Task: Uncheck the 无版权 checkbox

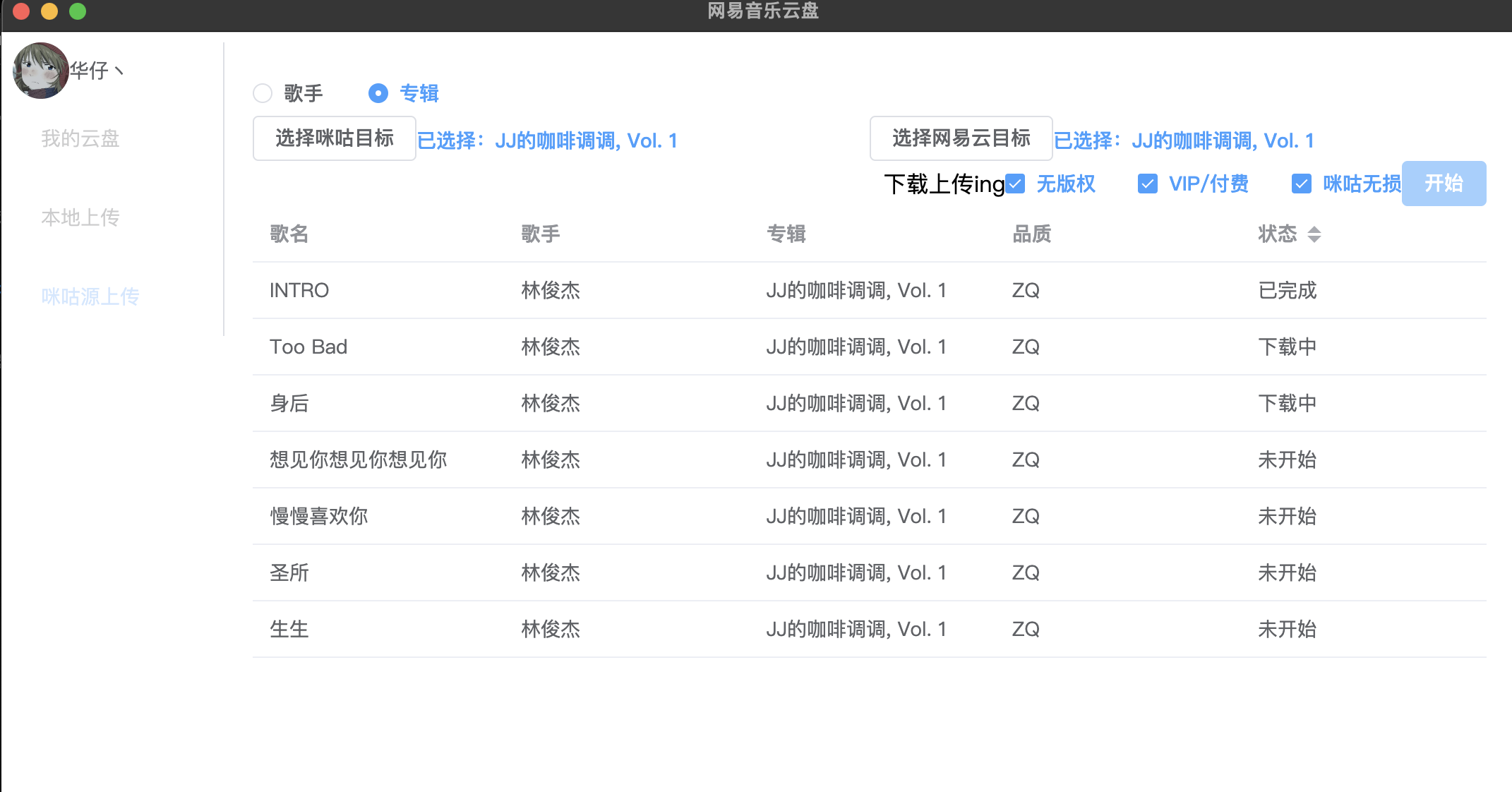Action: [1016, 184]
